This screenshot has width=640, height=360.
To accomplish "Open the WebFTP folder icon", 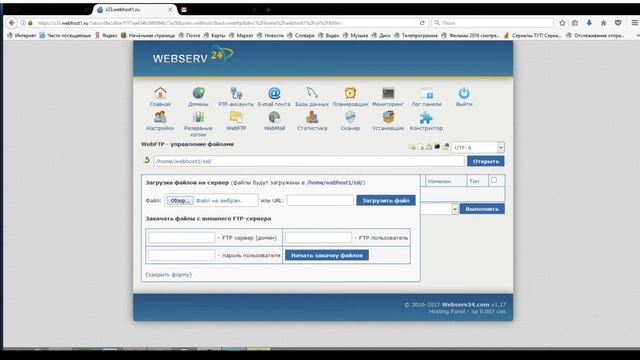I will pos(236,118).
